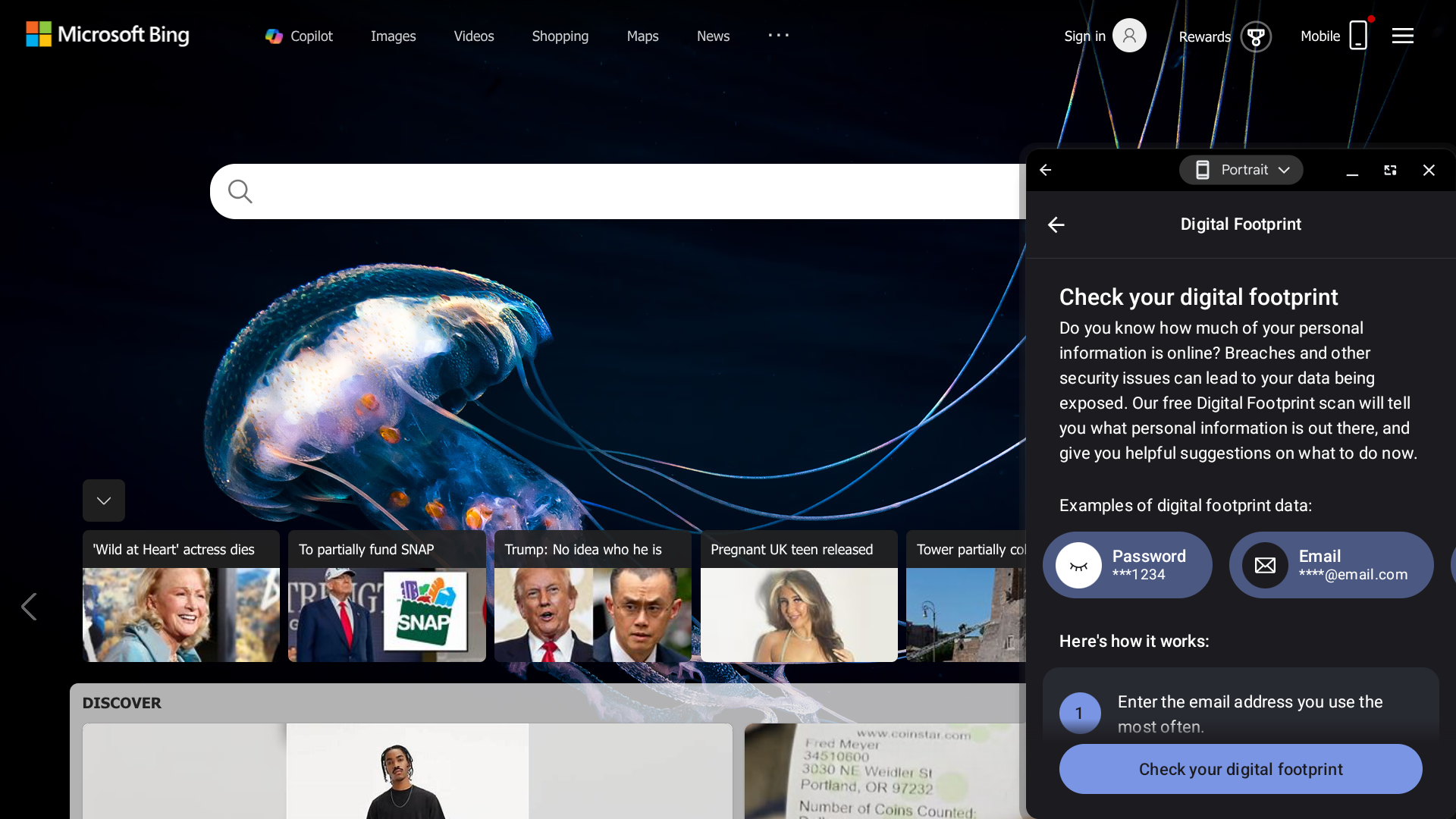
Task: Open the Coinstar receipt Discover card
Action: 885,771
